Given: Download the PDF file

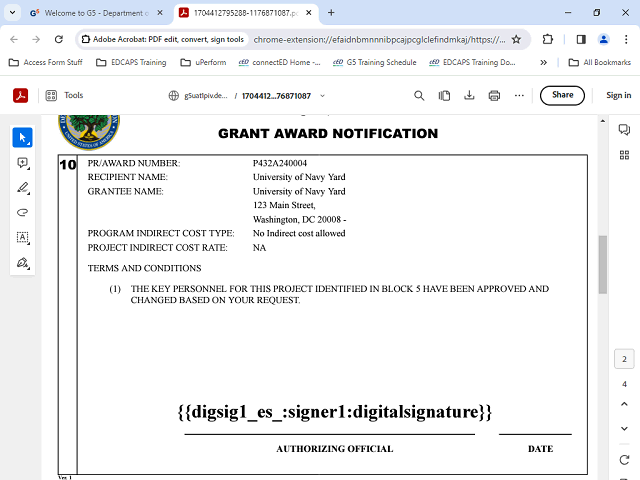Looking at the screenshot, I should tap(469, 96).
